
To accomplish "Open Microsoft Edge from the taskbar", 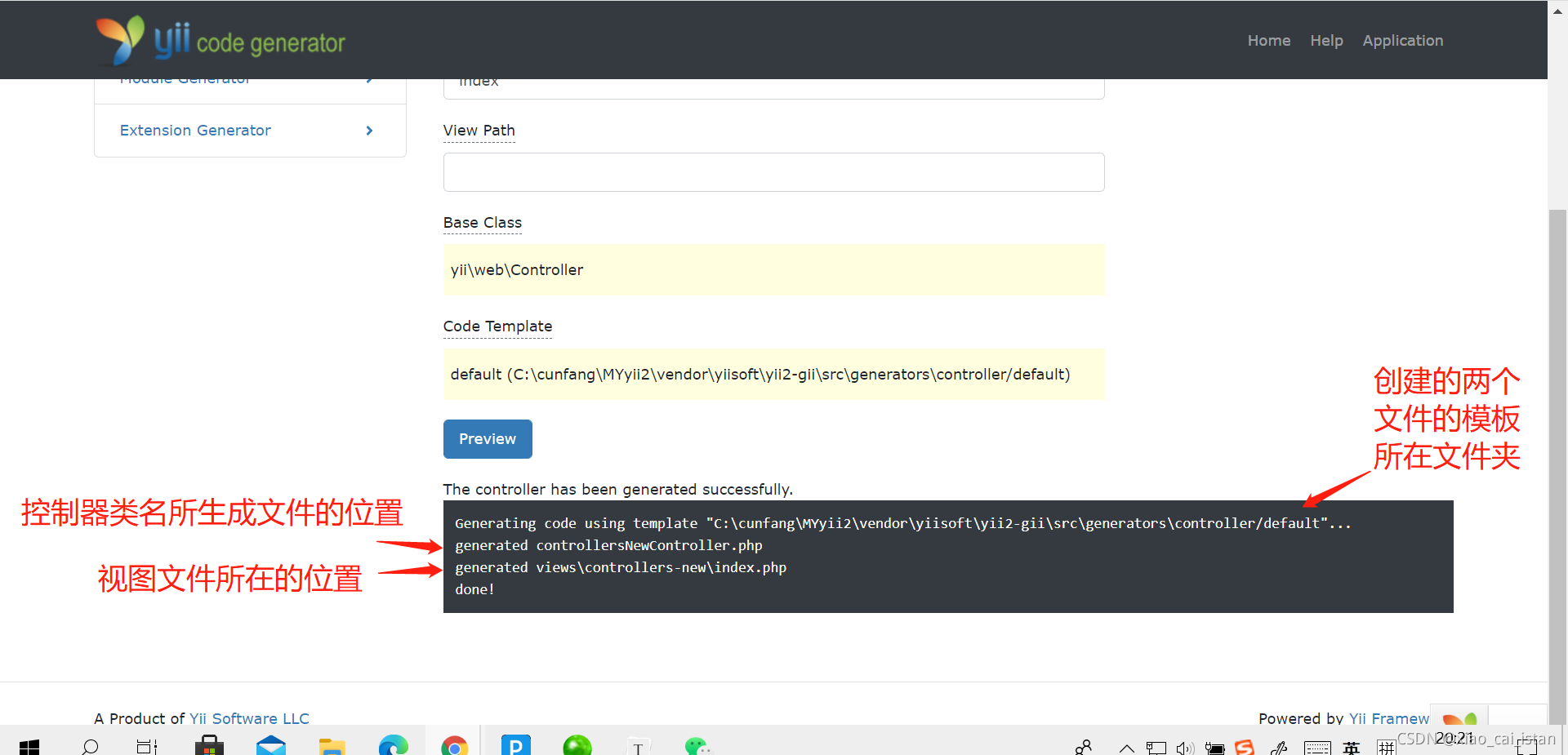I will (393, 745).
